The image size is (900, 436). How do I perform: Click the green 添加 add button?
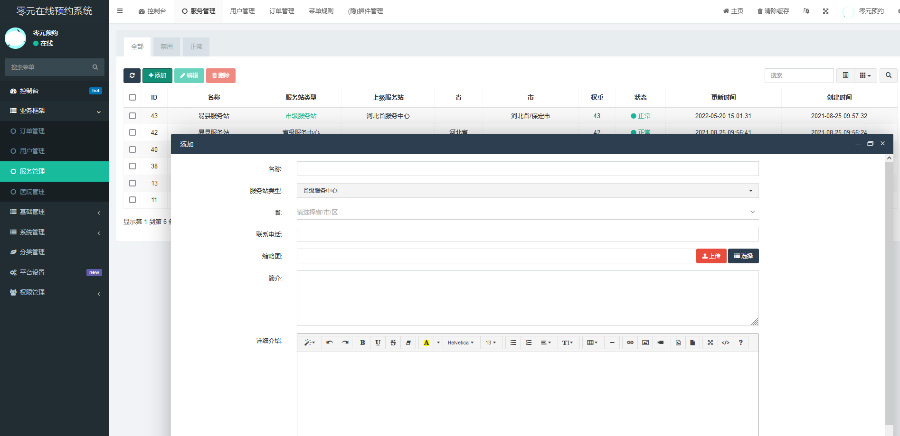tap(157, 75)
